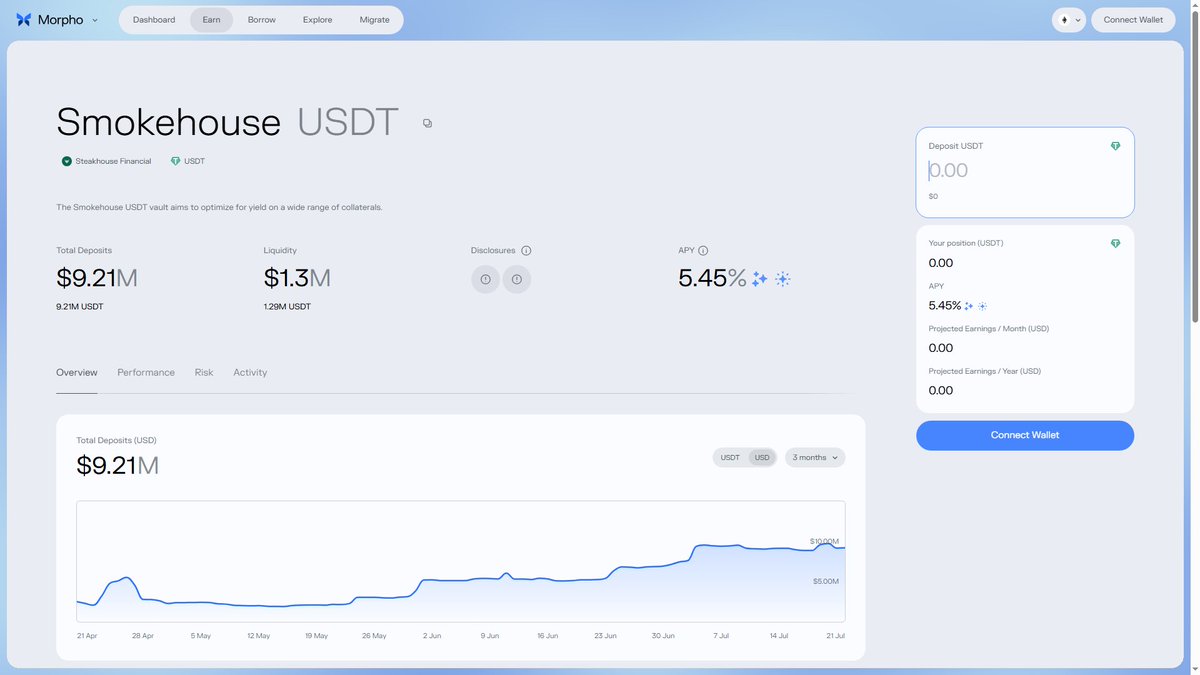Click the $10.00M chart axis label
The height and width of the screenshot is (675, 1200).
click(824, 541)
